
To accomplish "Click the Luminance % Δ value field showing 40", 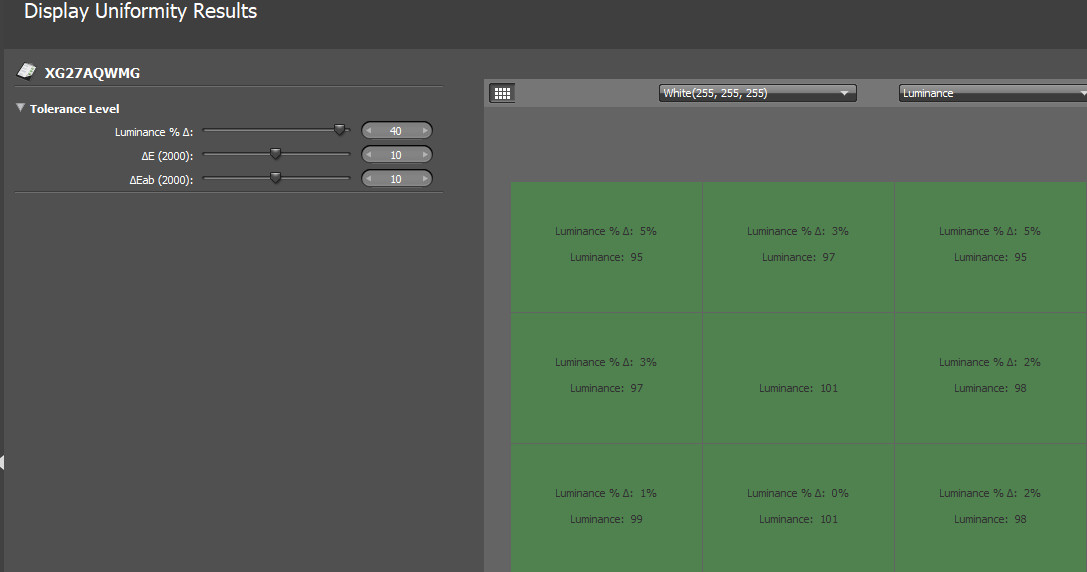I will point(396,131).
